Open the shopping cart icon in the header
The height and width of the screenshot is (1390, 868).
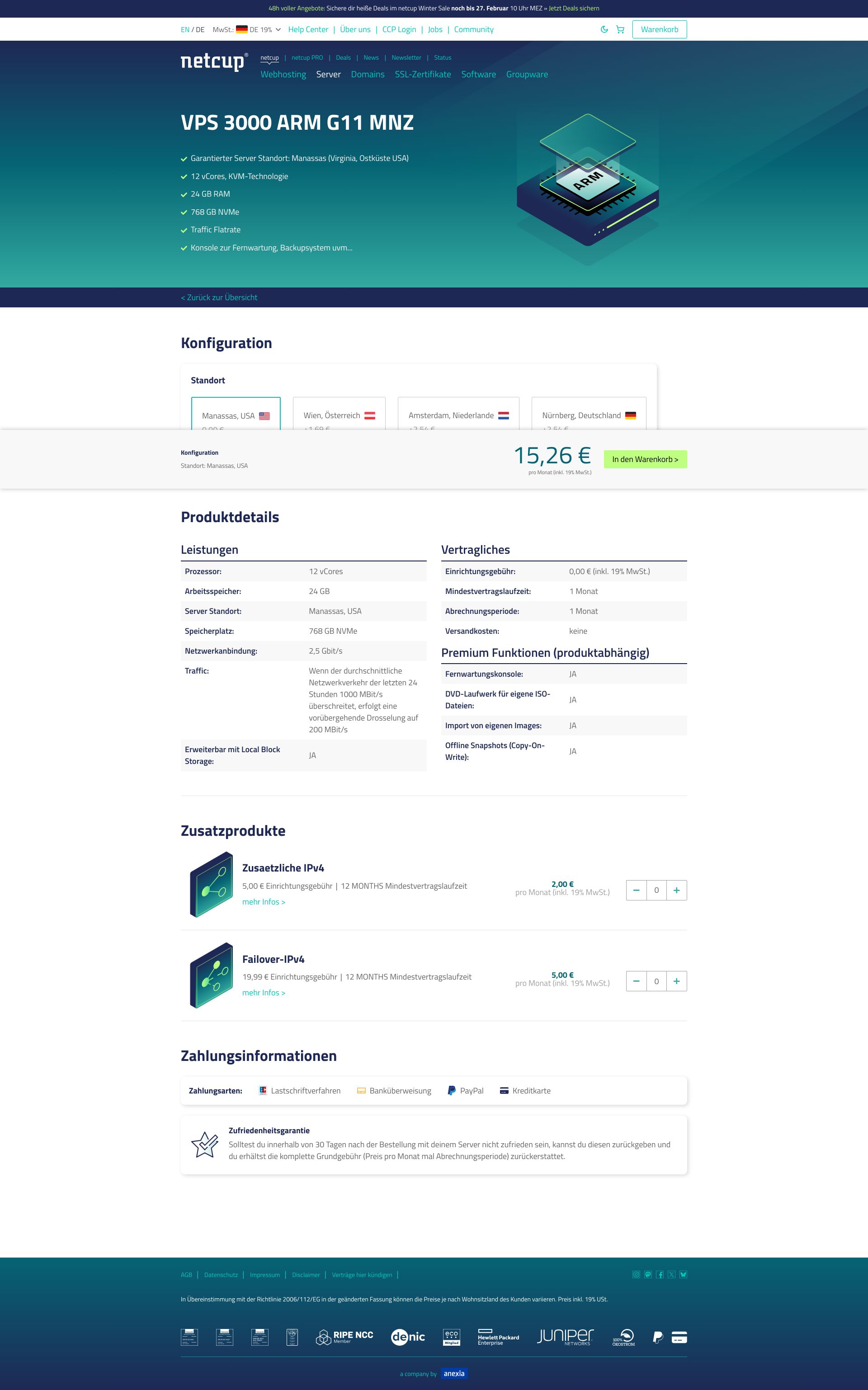pos(620,29)
